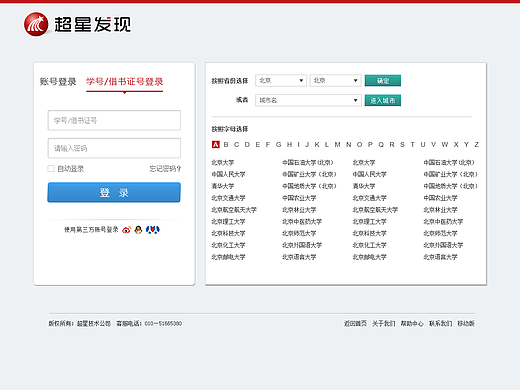Log in with QQ penguin icon
Screen dimensions: 520x390
pyautogui.click(x=138, y=230)
